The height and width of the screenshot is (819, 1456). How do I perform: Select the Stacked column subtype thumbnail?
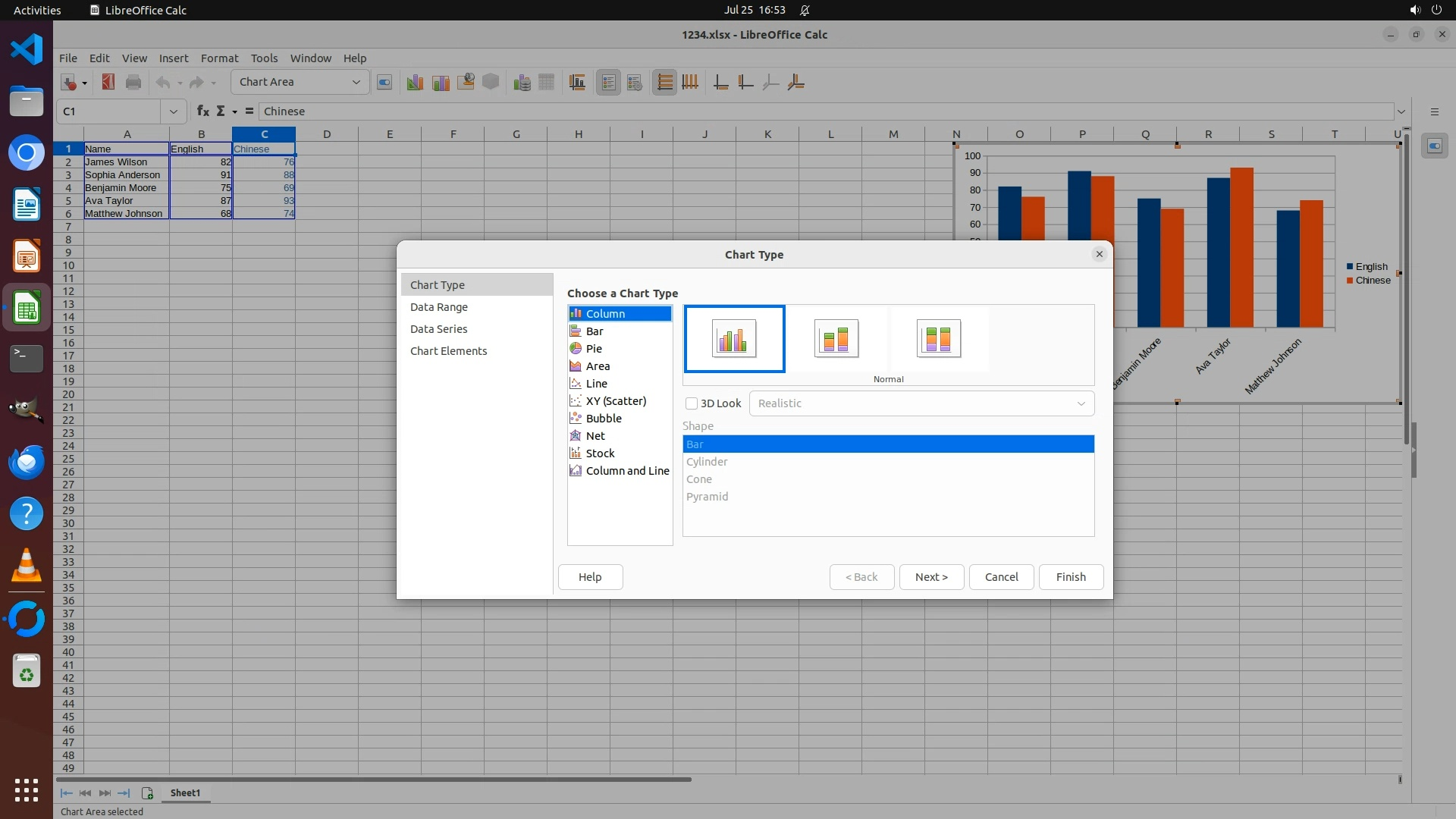click(836, 339)
